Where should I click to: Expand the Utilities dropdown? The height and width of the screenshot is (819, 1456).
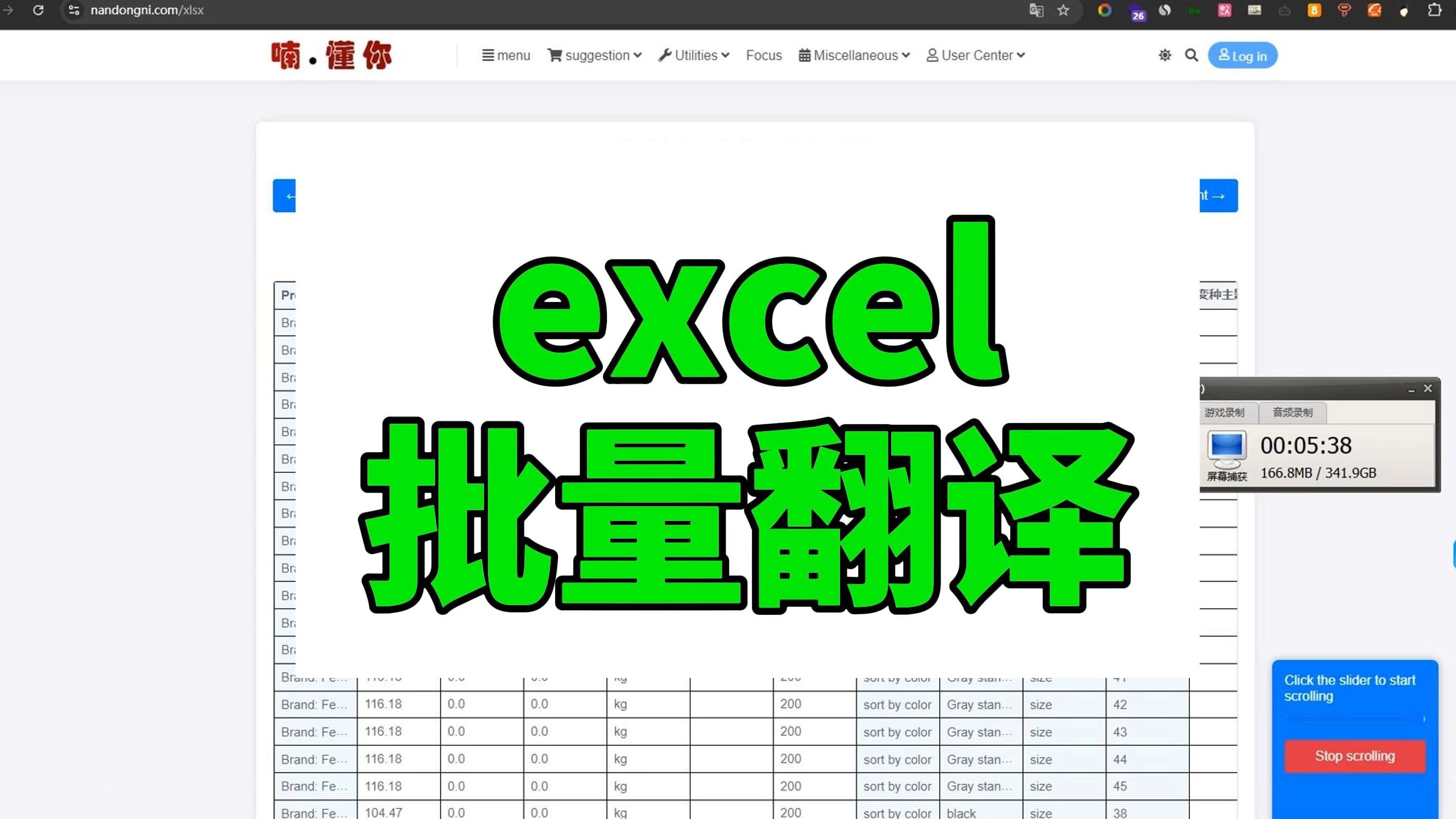694,55
